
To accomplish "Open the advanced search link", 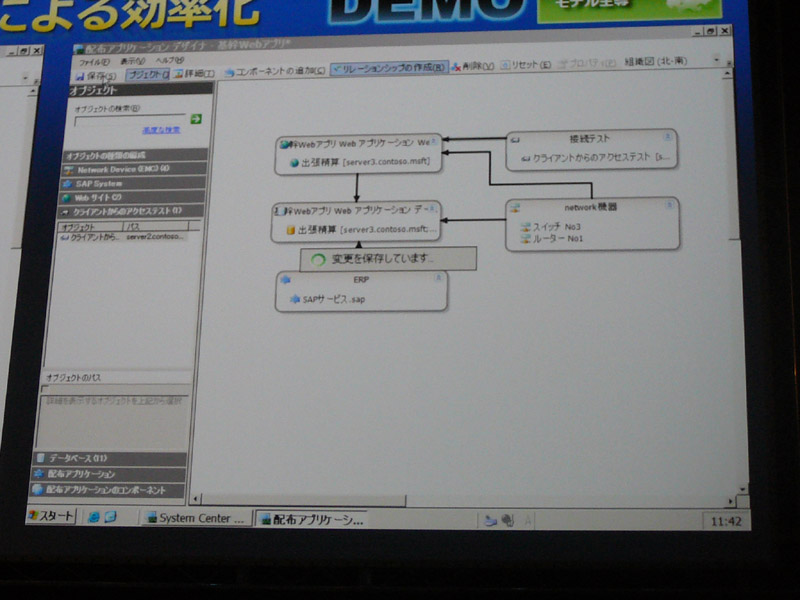I will point(161,130).
